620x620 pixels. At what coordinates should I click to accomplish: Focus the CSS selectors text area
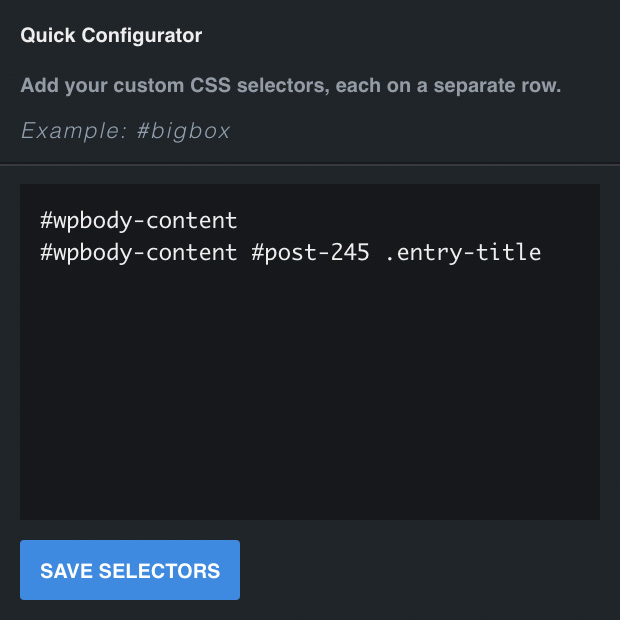[x=310, y=352]
